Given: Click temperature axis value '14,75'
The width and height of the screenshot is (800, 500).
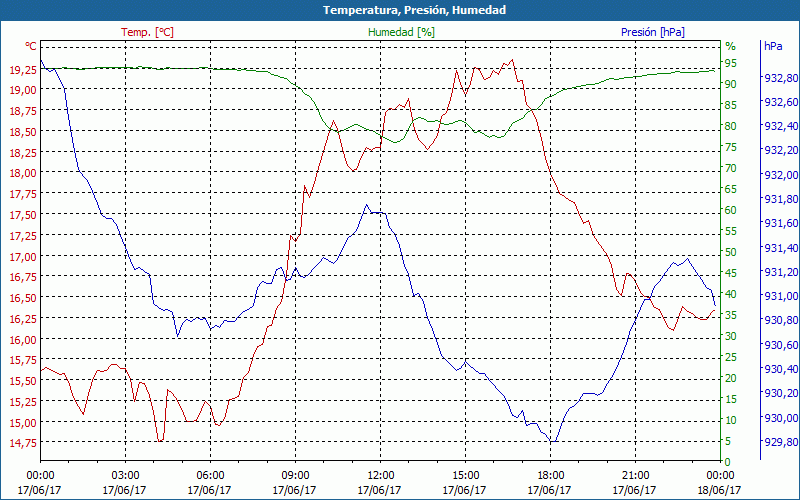Looking at the screenshot, I should click(23, 443).
